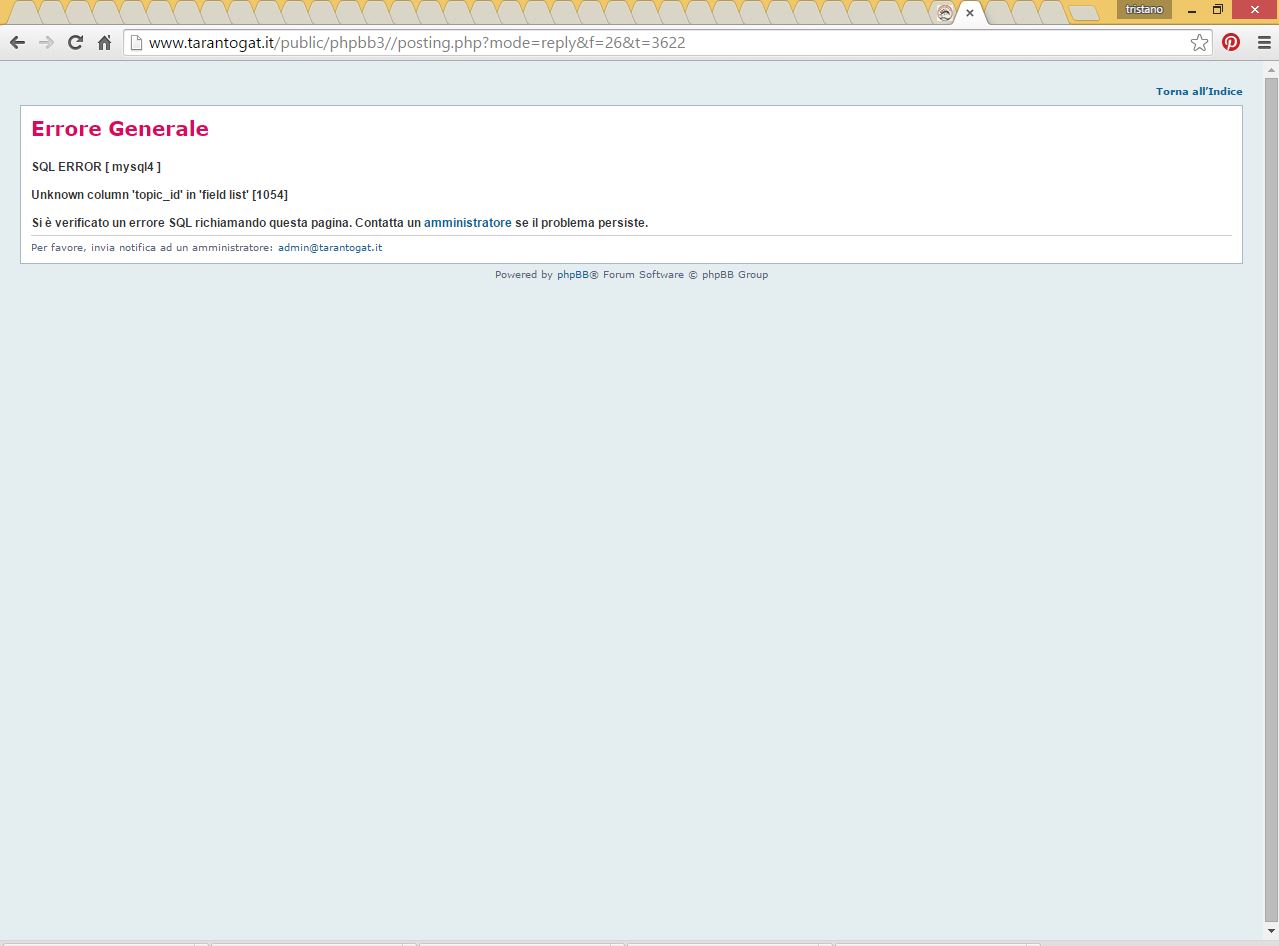Image resolution: width=1279 pixels, height=946 pixels.
Task: Open the phpBB link in the footer
Action: (572, 275)
